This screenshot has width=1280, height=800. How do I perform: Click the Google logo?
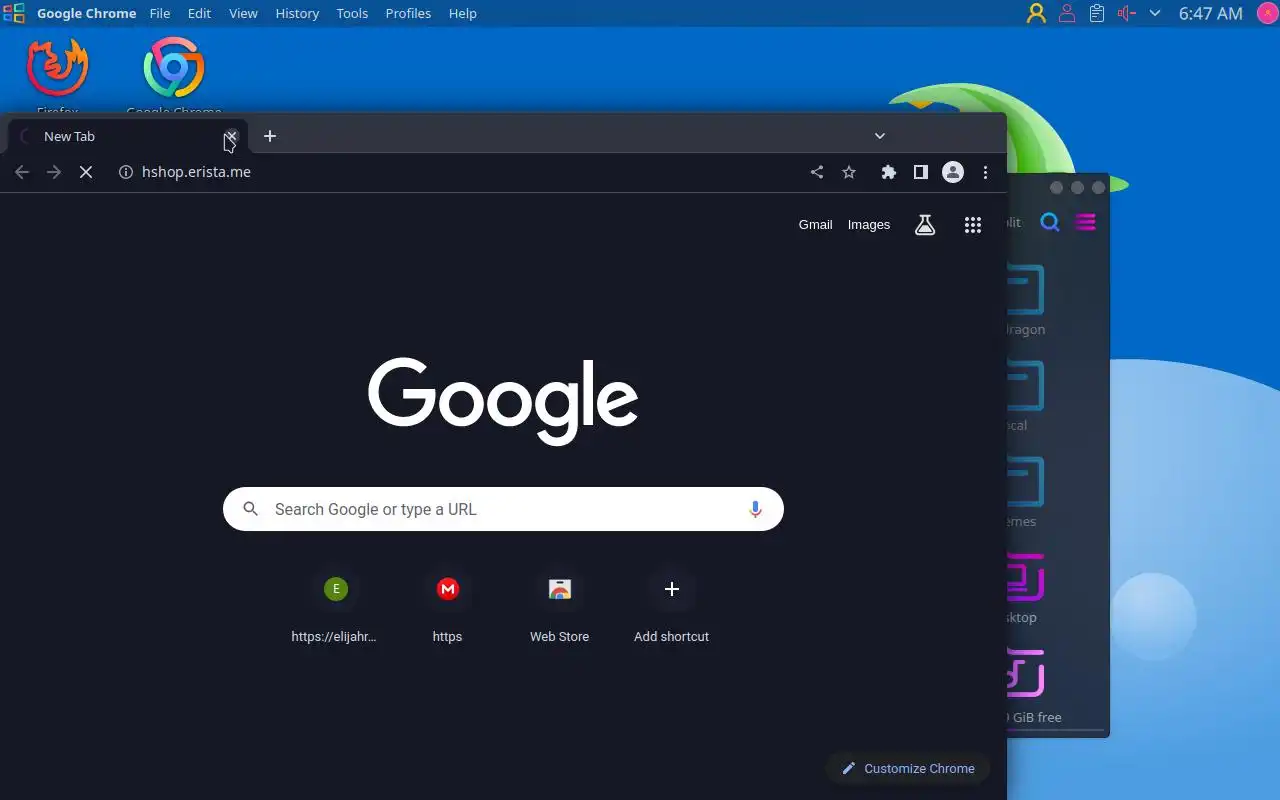pos(503,400)
